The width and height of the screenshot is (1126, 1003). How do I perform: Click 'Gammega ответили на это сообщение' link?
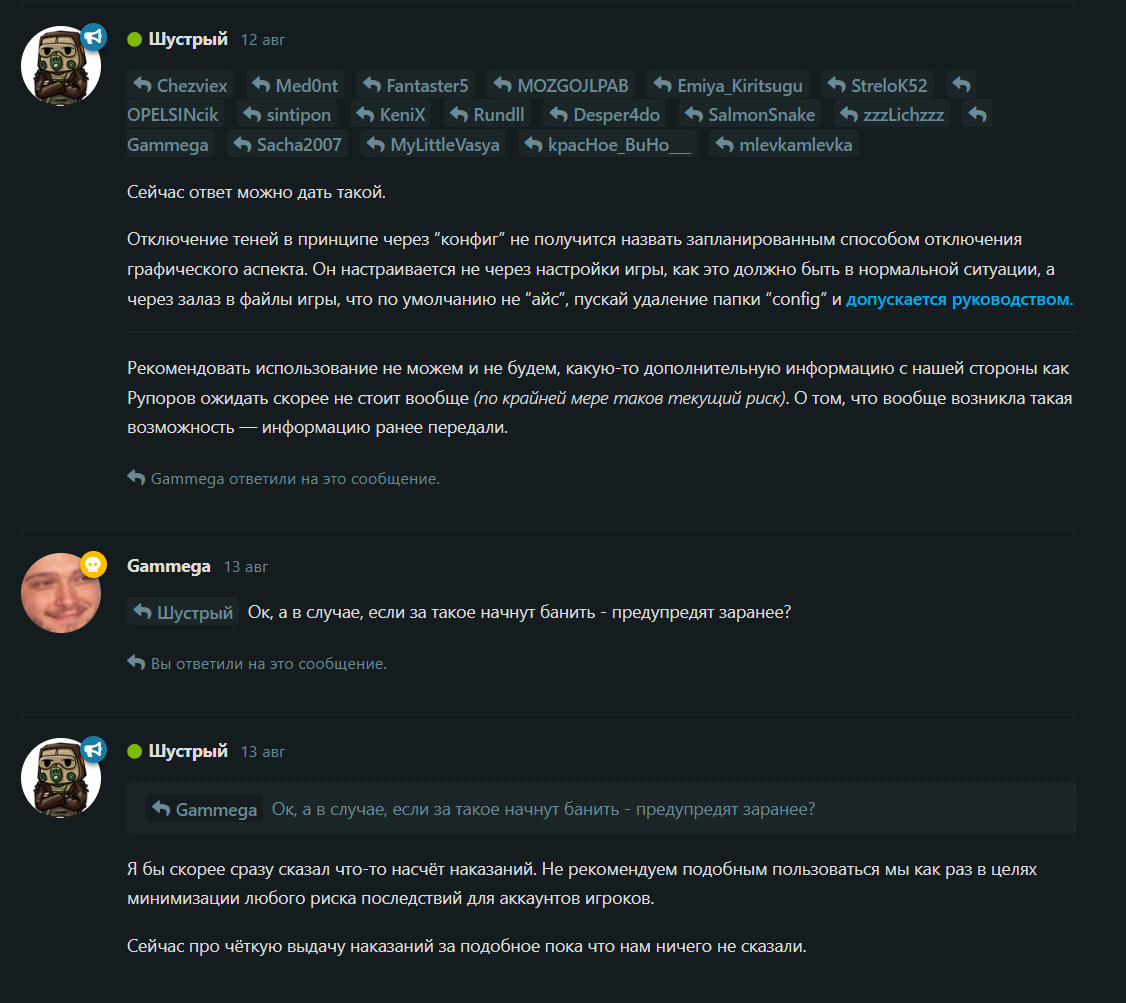point(295,479)
